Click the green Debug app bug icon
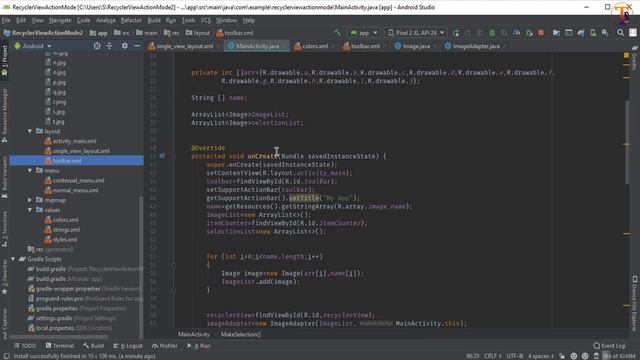This screenshot has width=640, height=360. (492, 33)
